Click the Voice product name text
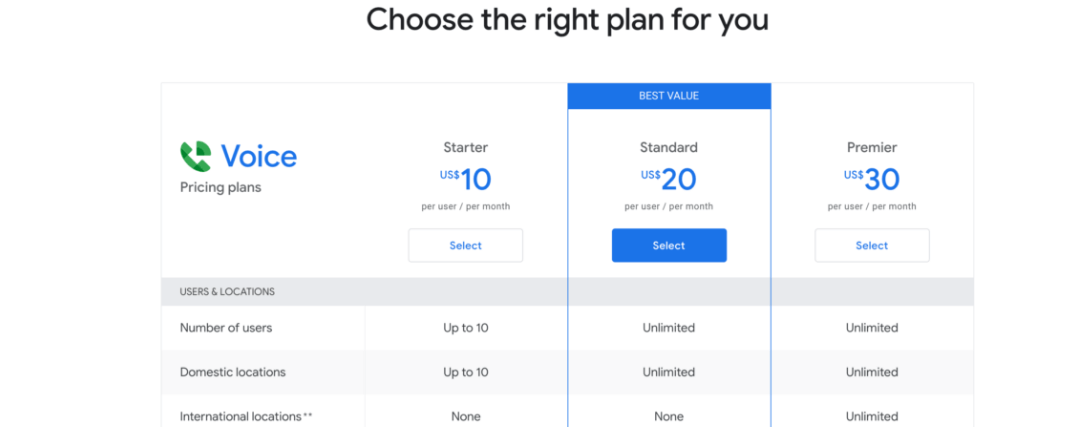 coord(259,157)
